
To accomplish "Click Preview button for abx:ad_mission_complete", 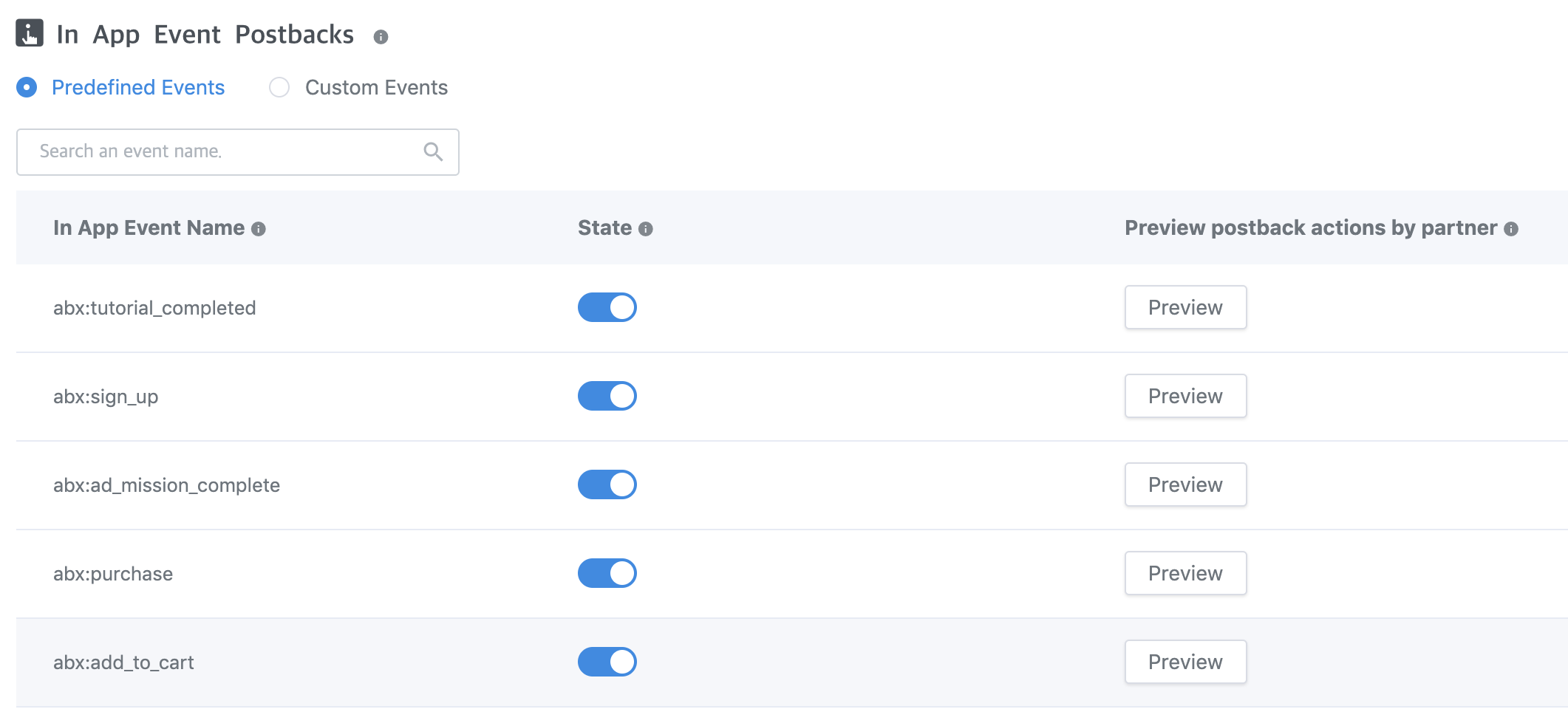I will [1184, 484].
